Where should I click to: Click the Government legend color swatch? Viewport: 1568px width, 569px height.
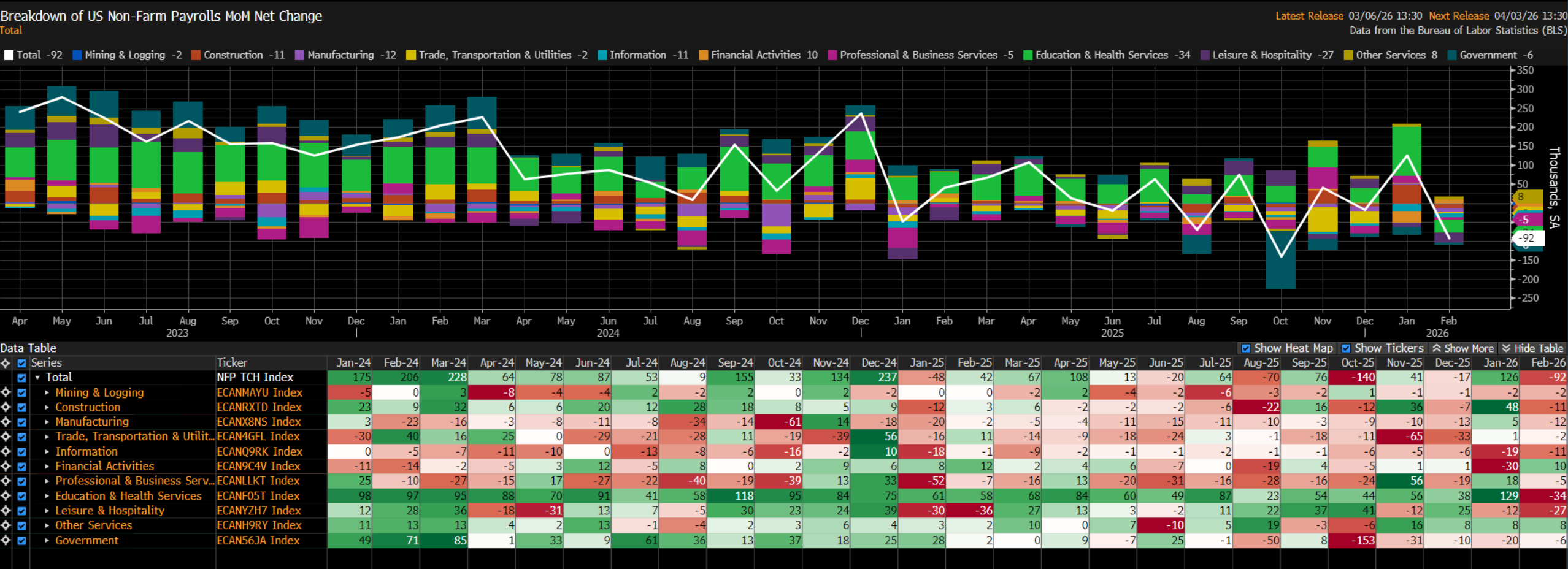point(1451,55)
